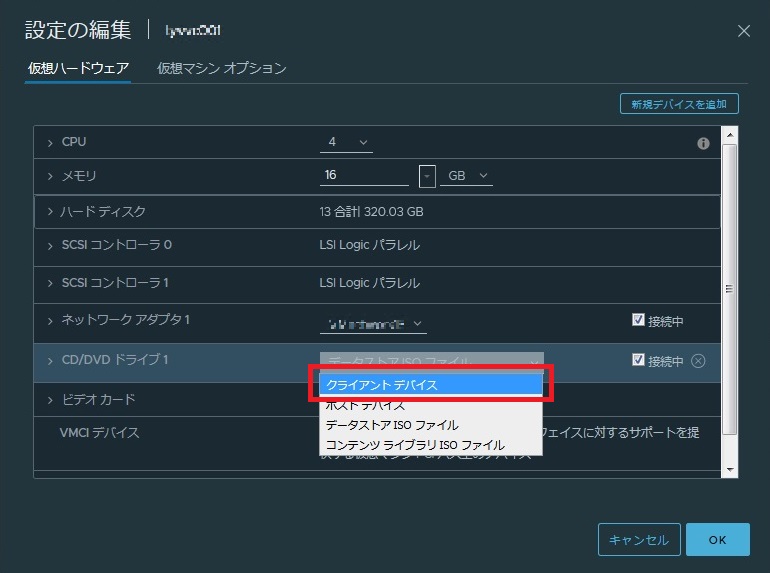Click the hardware list scrollbar thumb
This screenshot has height=573, width=770.
tap(730, 289)
